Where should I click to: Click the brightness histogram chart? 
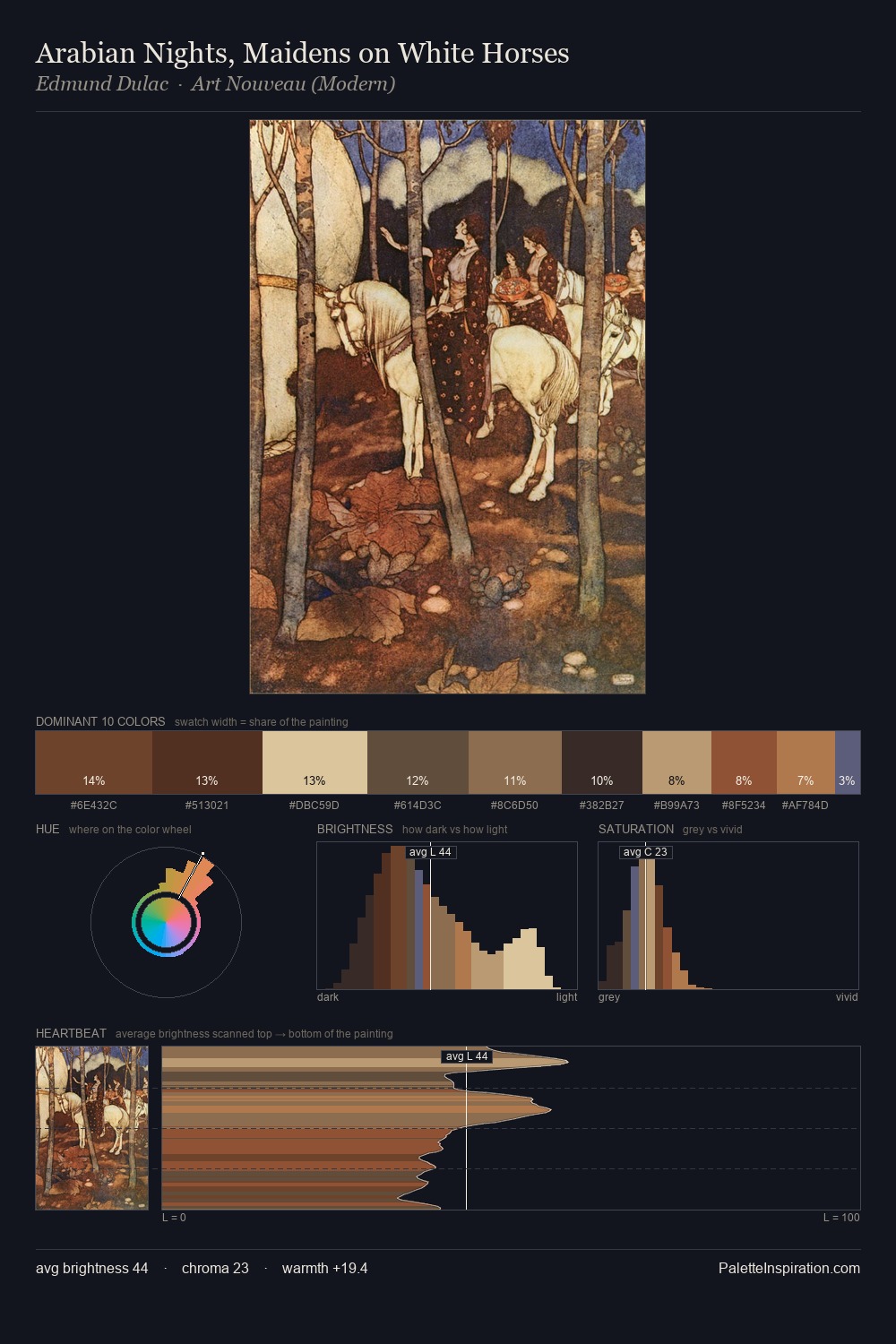click(x=447, y=916)
